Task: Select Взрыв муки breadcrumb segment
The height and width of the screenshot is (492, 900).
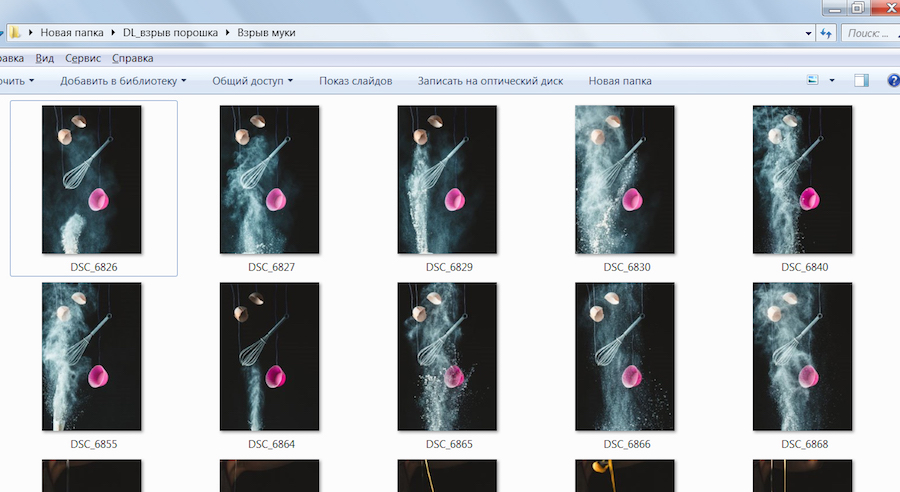Action: click(266, 33)
